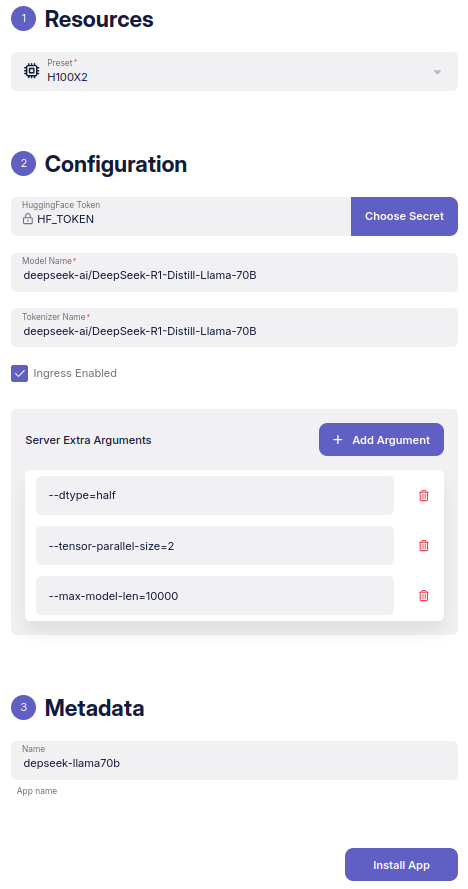Viewport: 468px width, 889px height.
Task: Click Add Argument button
Action: click(381, 439)
